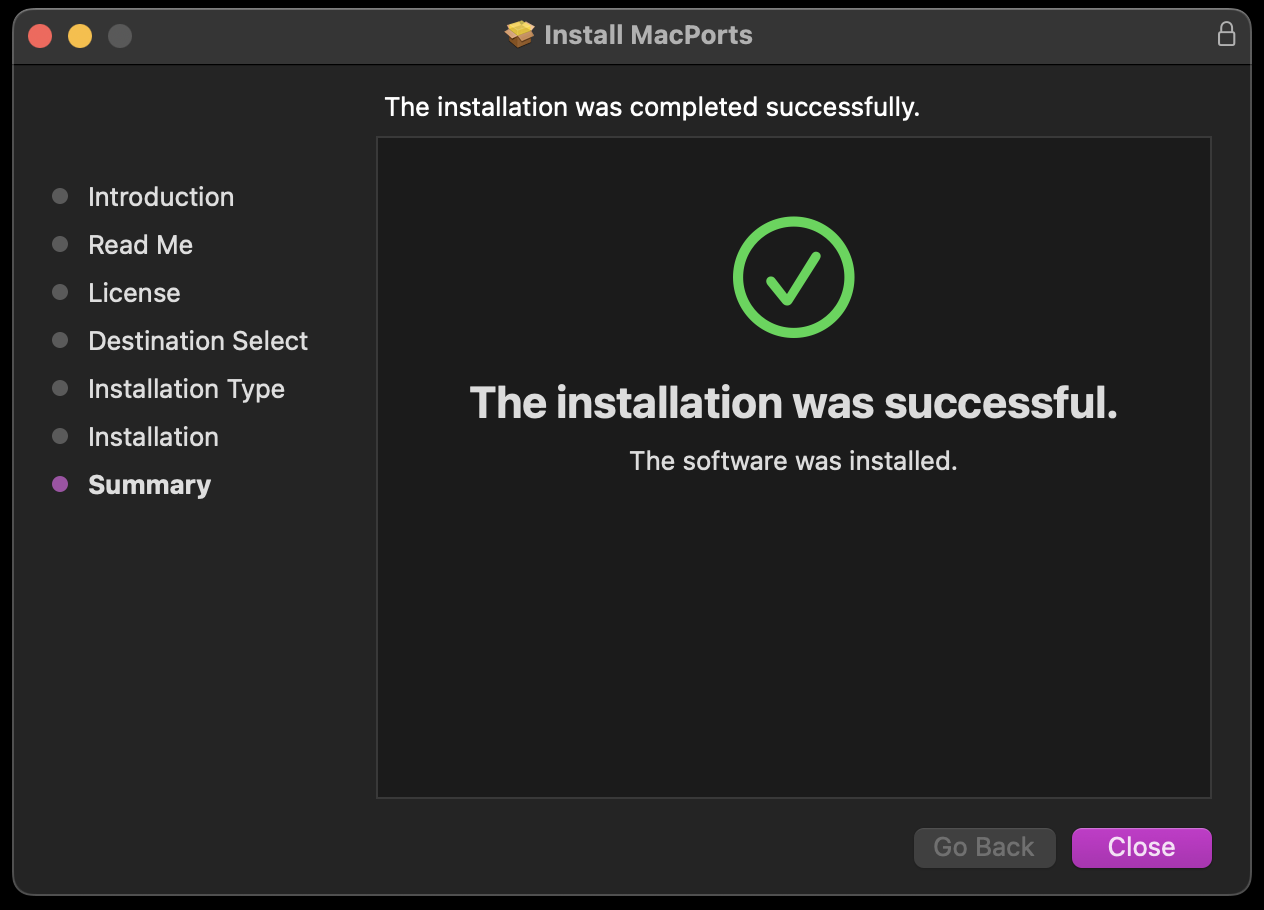Select the Installation Type step
The height and width of the screenshot is (910, 1264).
186,389
